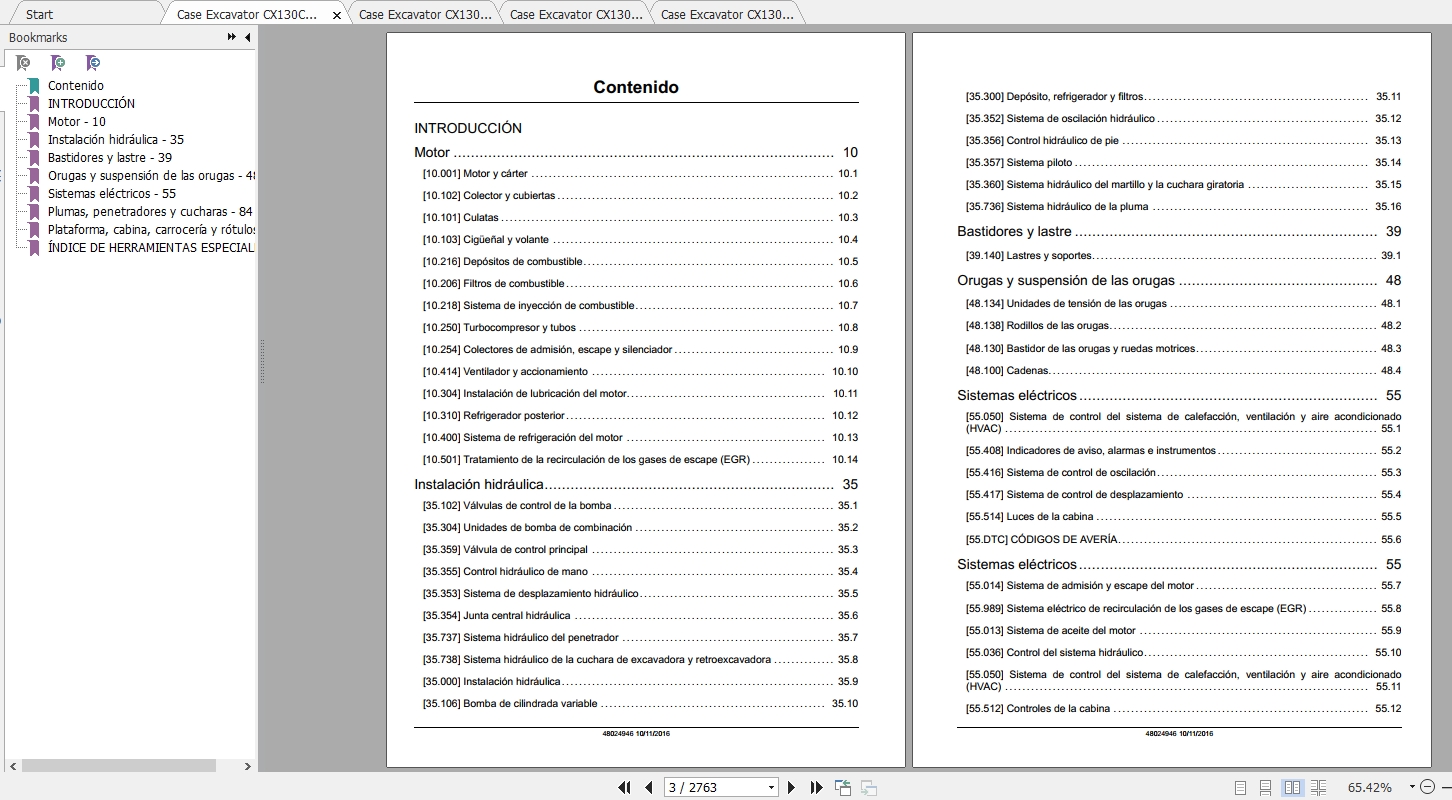Follow the [10.414] Ventilador y accionamiento entry
The width and height of the screenshot is (1452, 800).
click(640, 372)
